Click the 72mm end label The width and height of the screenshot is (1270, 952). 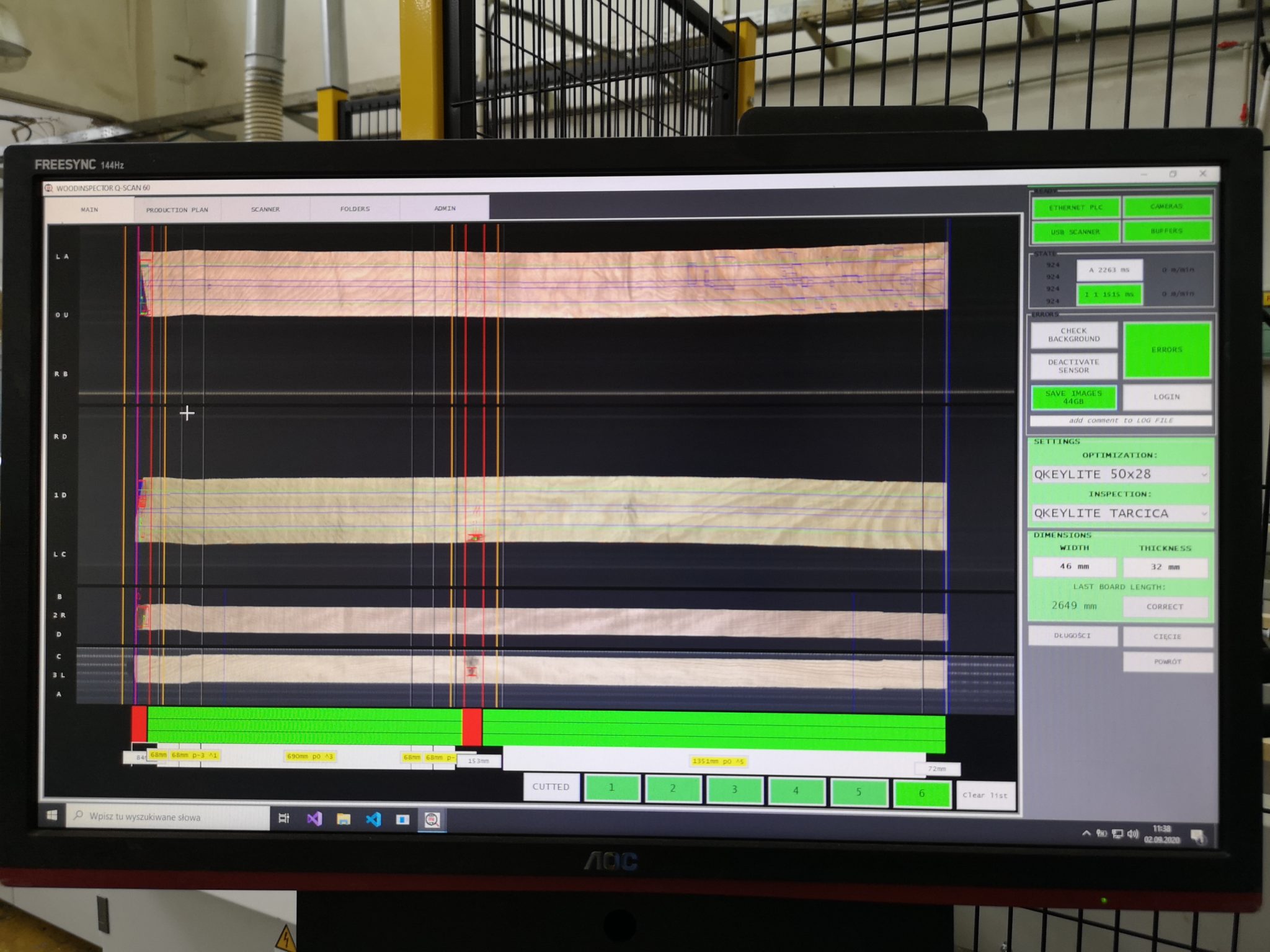(x=937, y=769)
